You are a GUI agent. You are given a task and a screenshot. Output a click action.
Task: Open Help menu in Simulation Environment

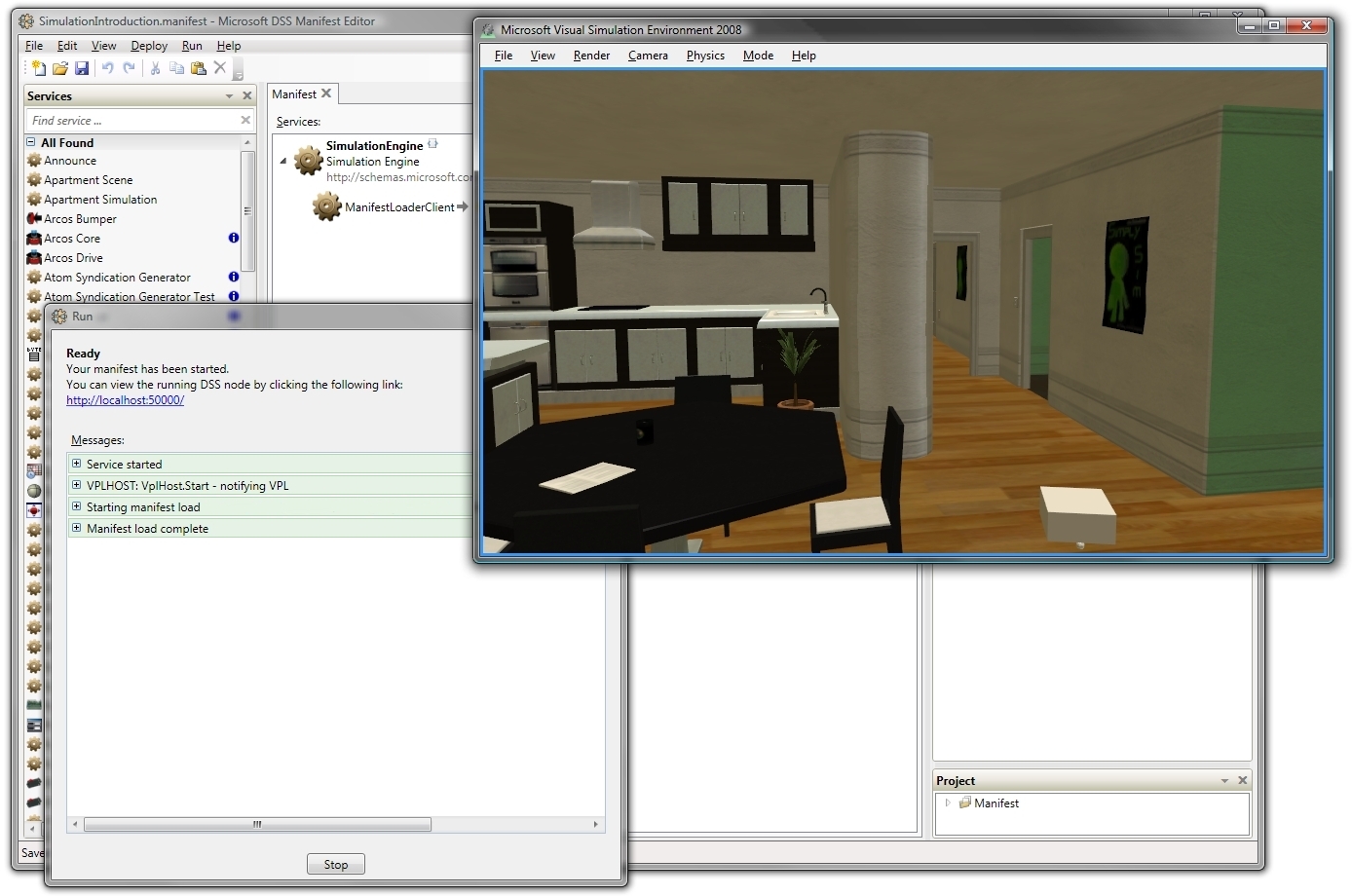tap(804, 56)
